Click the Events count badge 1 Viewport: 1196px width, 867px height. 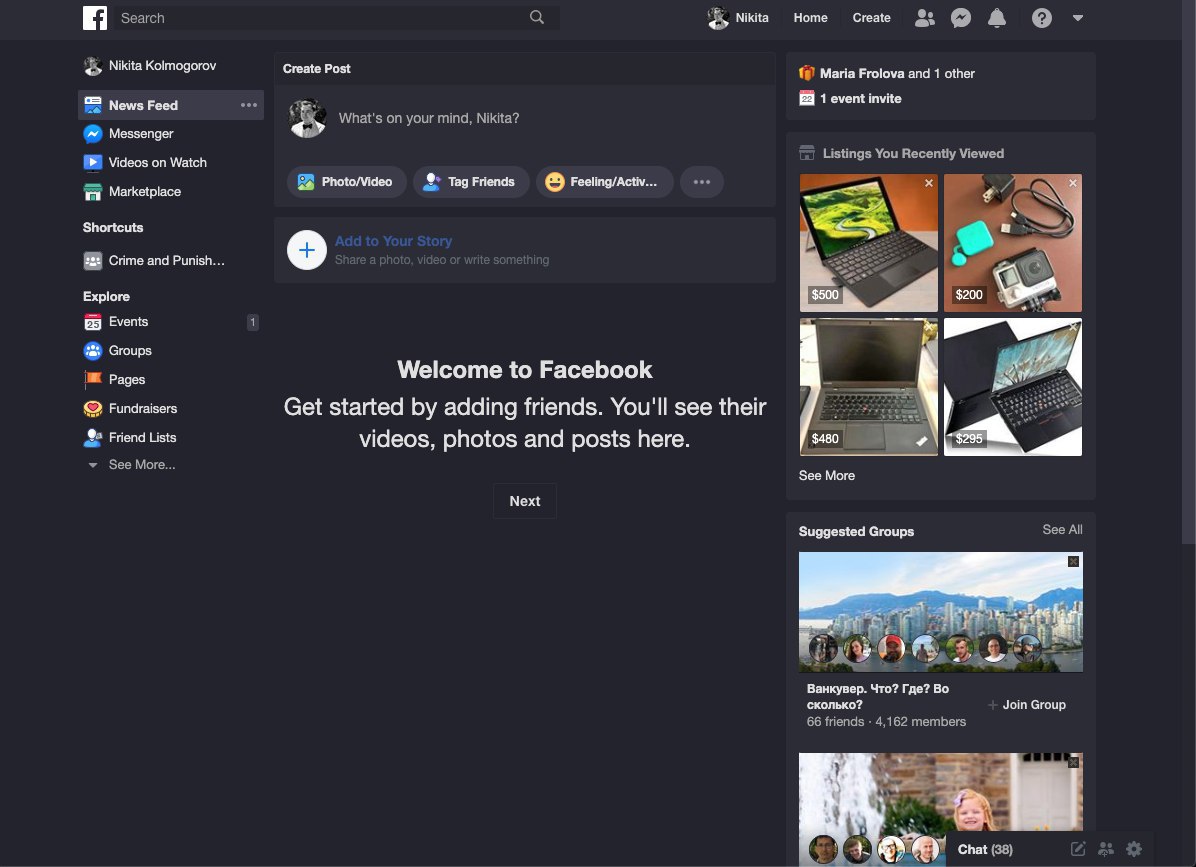(x=252, y=323)
